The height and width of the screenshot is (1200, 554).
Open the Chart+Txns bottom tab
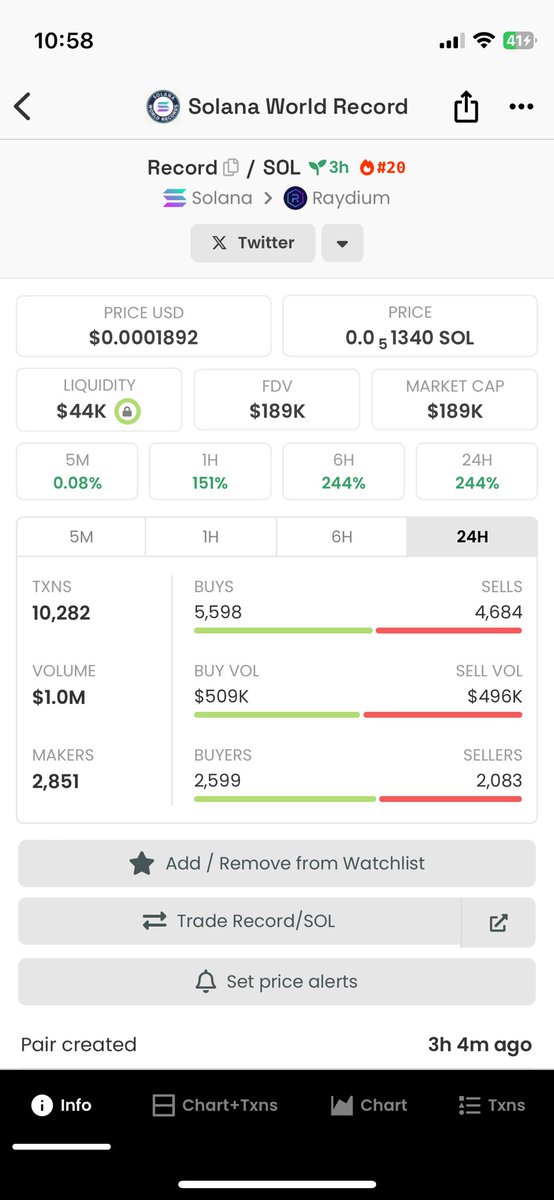[215, 1105]
